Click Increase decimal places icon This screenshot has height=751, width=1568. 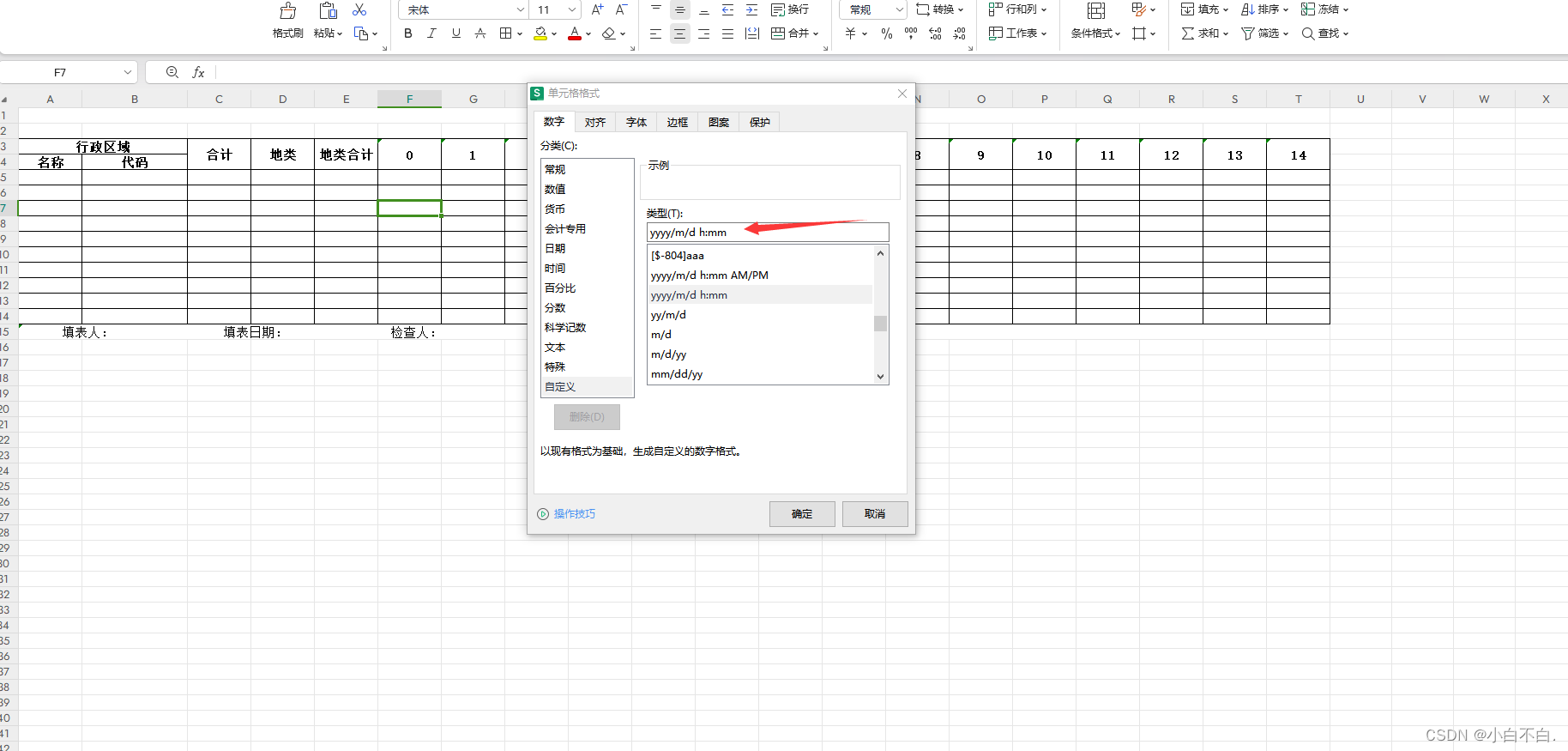(935, 33)
